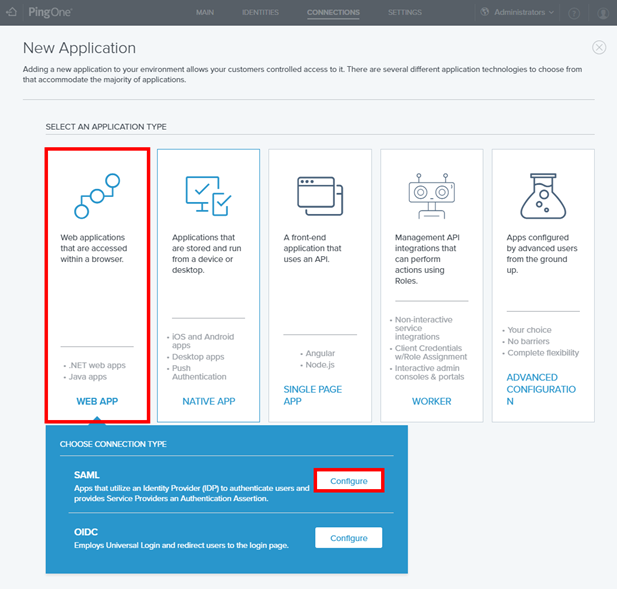This screenshot has height=589, width=617.
Task: Configure the SAML connection type
Action: click(348, 481)
